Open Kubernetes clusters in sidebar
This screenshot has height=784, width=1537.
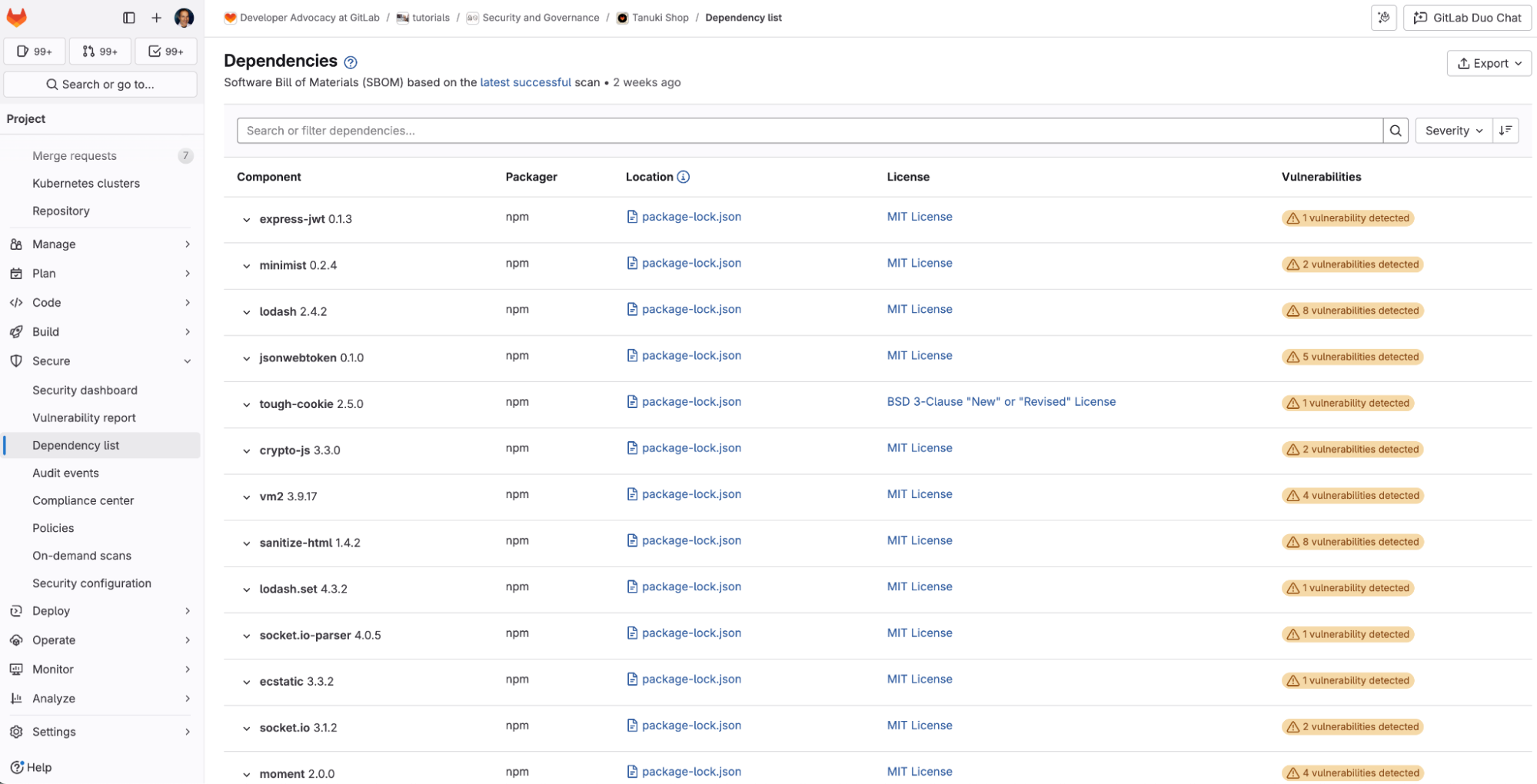point(101,184)
